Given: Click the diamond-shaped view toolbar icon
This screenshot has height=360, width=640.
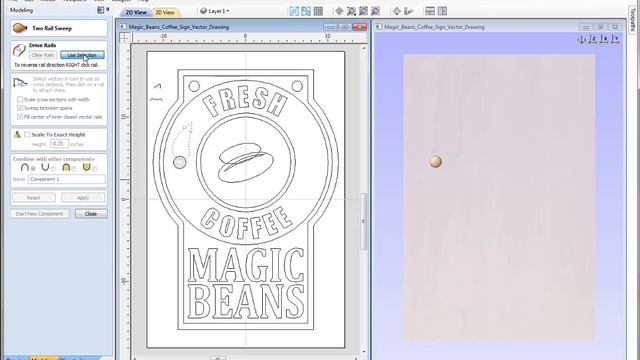Looking at the screenshot, I should coord(339,11).
